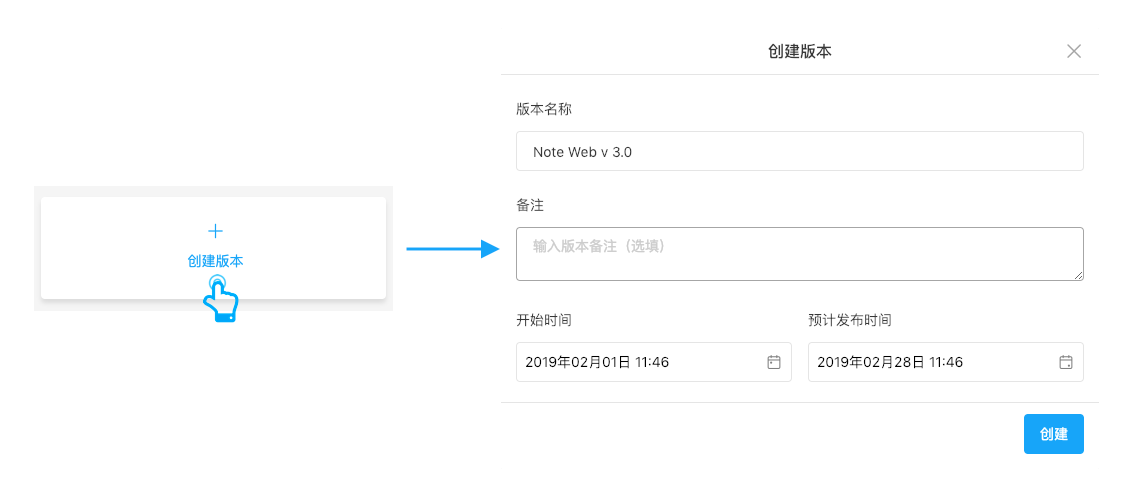Grab the 备注 textarea resize handle
This screenshot has width=1128, height=500.
tap(1079, 276)
